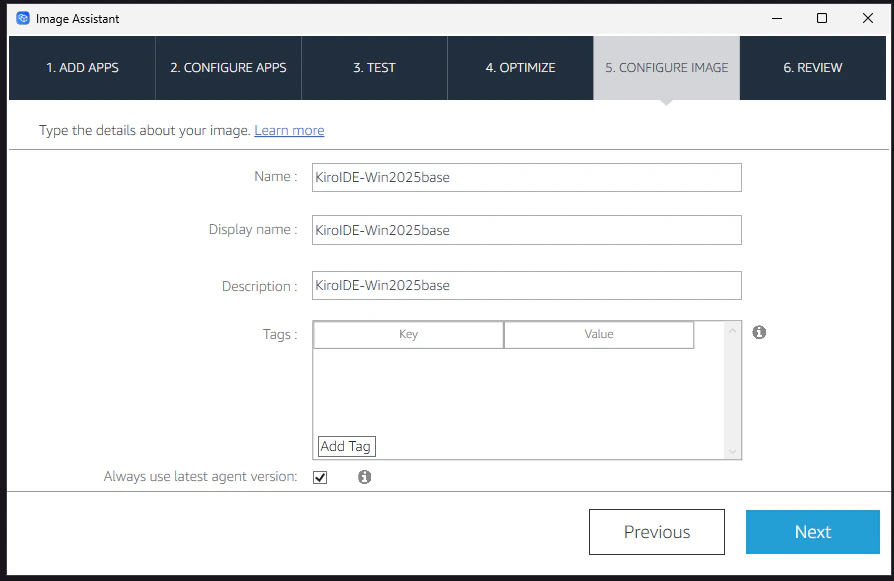The image size is (894, 581).
Task: Click the Add Tag button
Action: [346, 446]
